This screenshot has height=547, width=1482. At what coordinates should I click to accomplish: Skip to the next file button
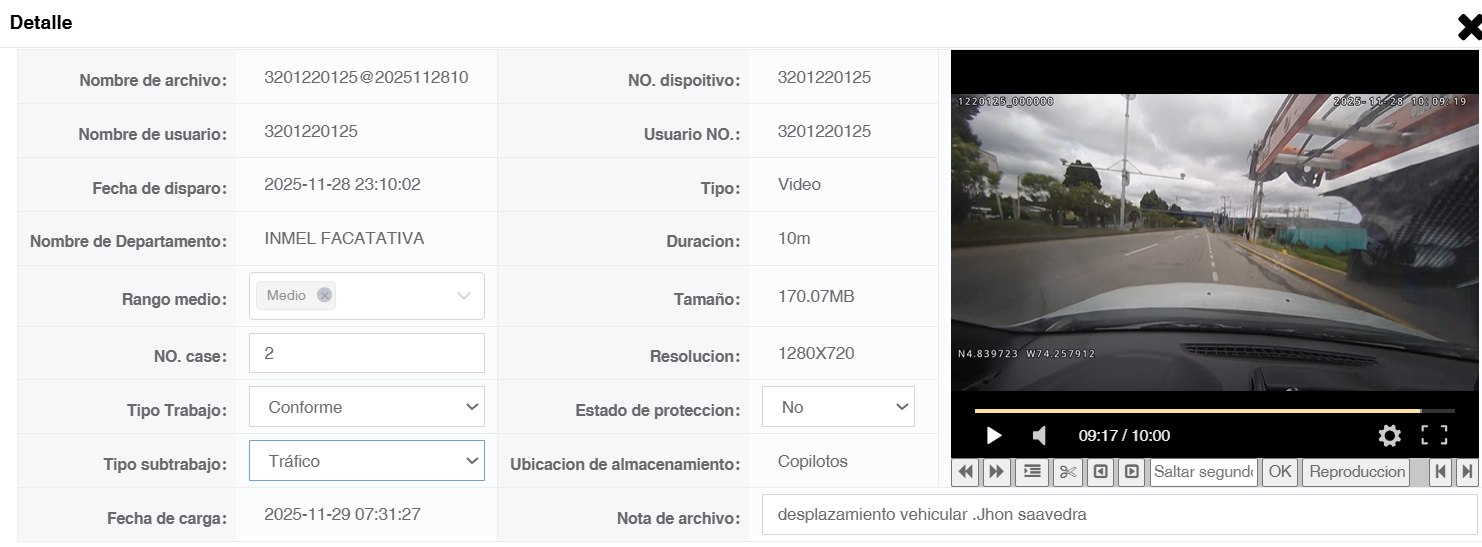tap(1467, 472)
